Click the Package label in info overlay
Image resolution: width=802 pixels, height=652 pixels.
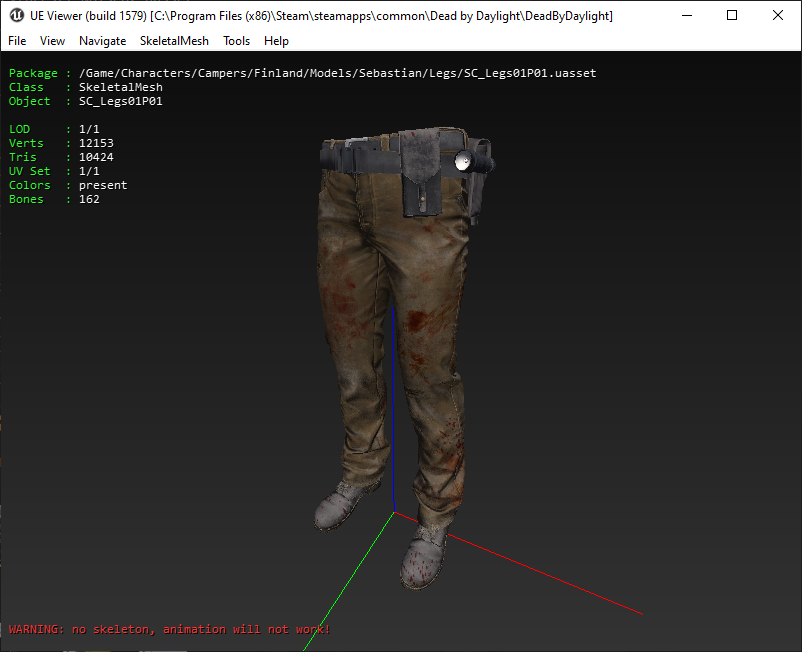(33, 73)
